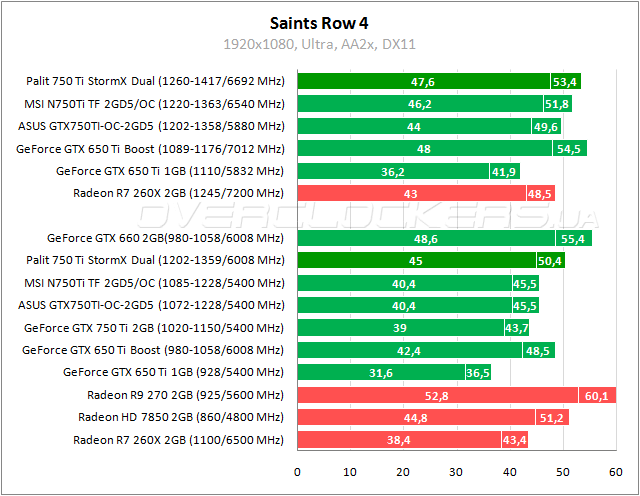Click label GeForce GTX 650 Ti 1GB (928/5400 MHz)

click(173, 372)
